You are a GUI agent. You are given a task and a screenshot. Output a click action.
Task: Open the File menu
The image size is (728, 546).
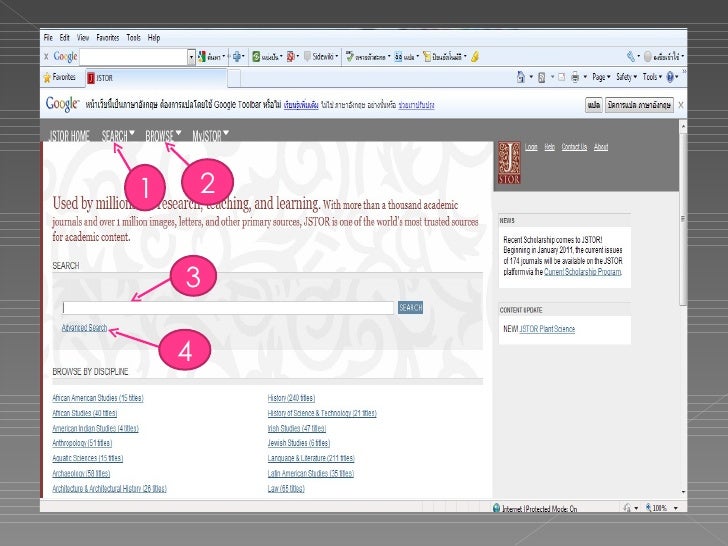(48, 38)
